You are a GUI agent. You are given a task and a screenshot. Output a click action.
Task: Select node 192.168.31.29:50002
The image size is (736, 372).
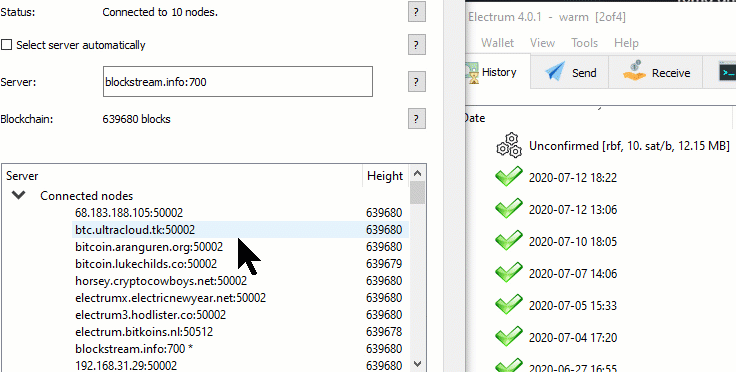(240, 365)
